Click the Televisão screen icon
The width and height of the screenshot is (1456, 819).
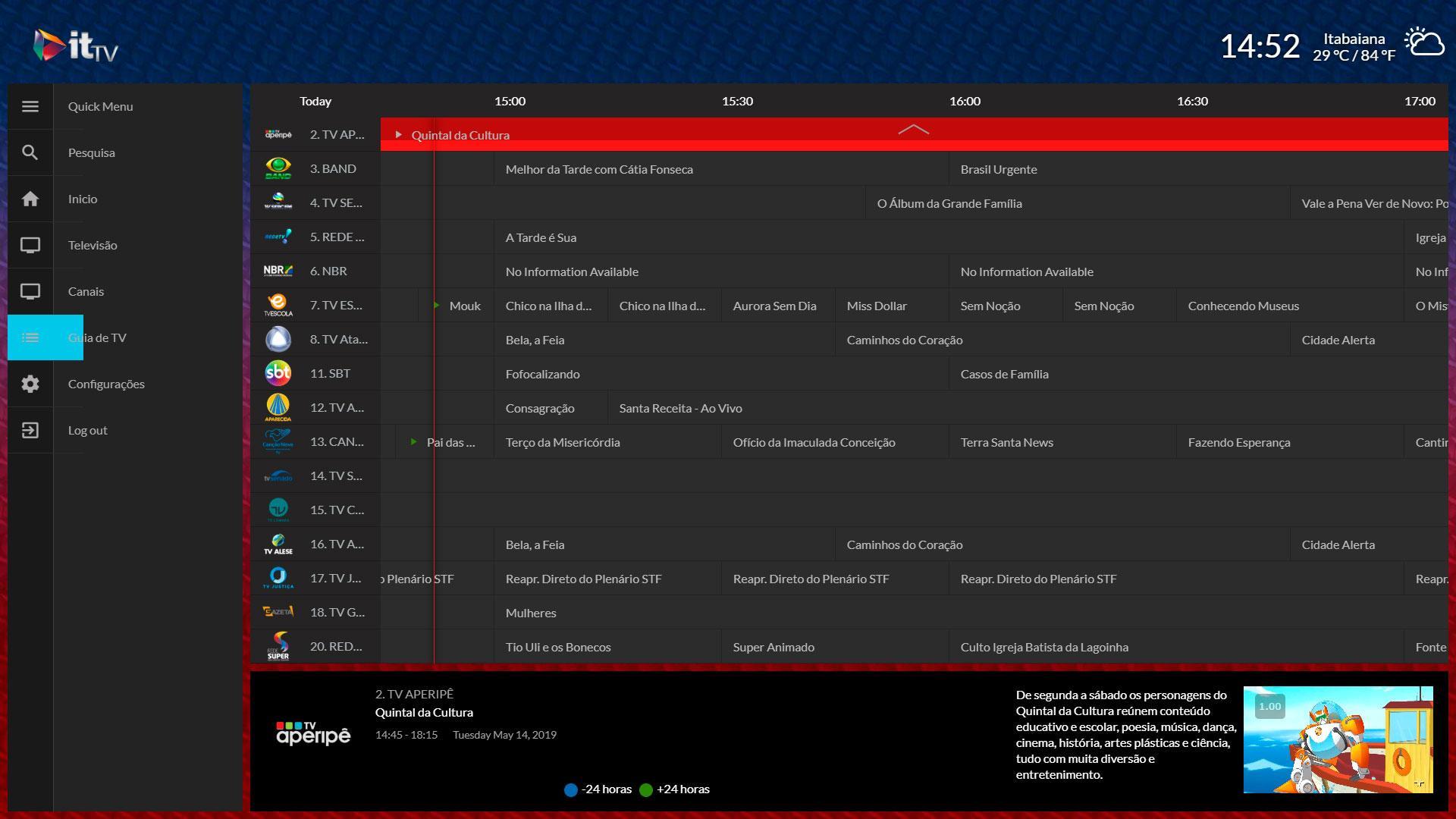(x=30, y=245)
